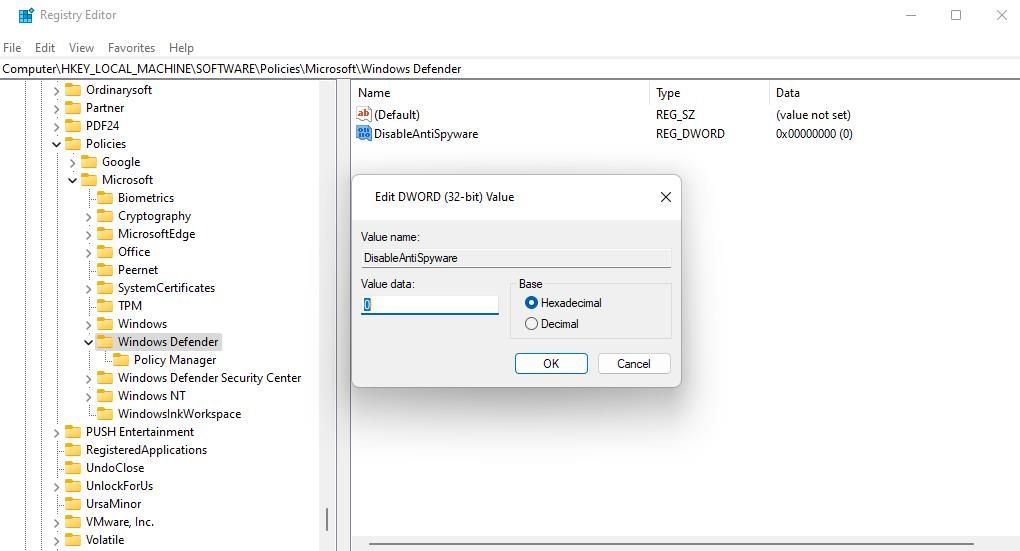Open the Edit menu
Screen dimensions: 1020x551
pyautogui.click(x=45, y=47)
